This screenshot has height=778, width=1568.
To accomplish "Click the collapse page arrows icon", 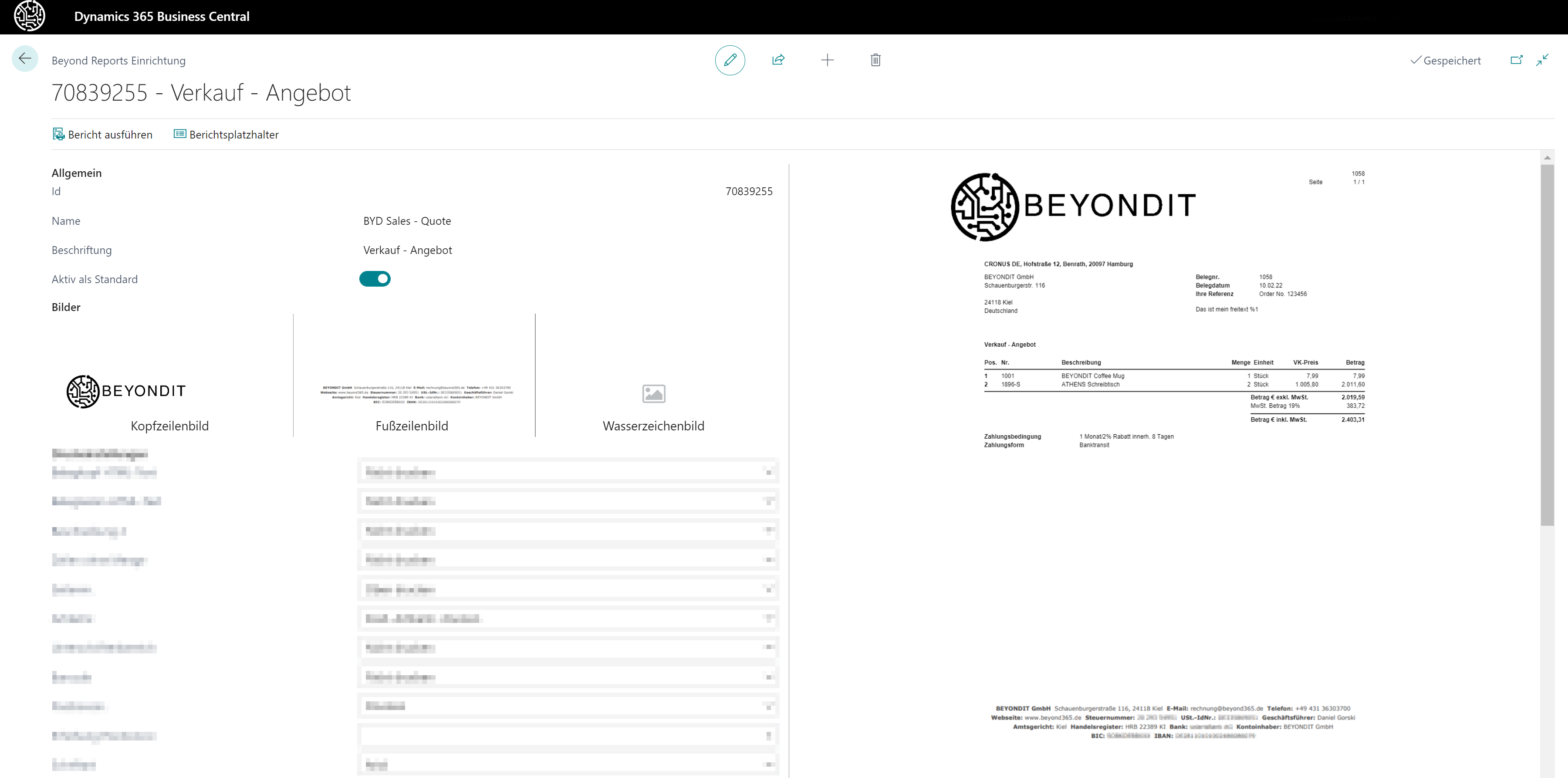I will click(1542, 60).
